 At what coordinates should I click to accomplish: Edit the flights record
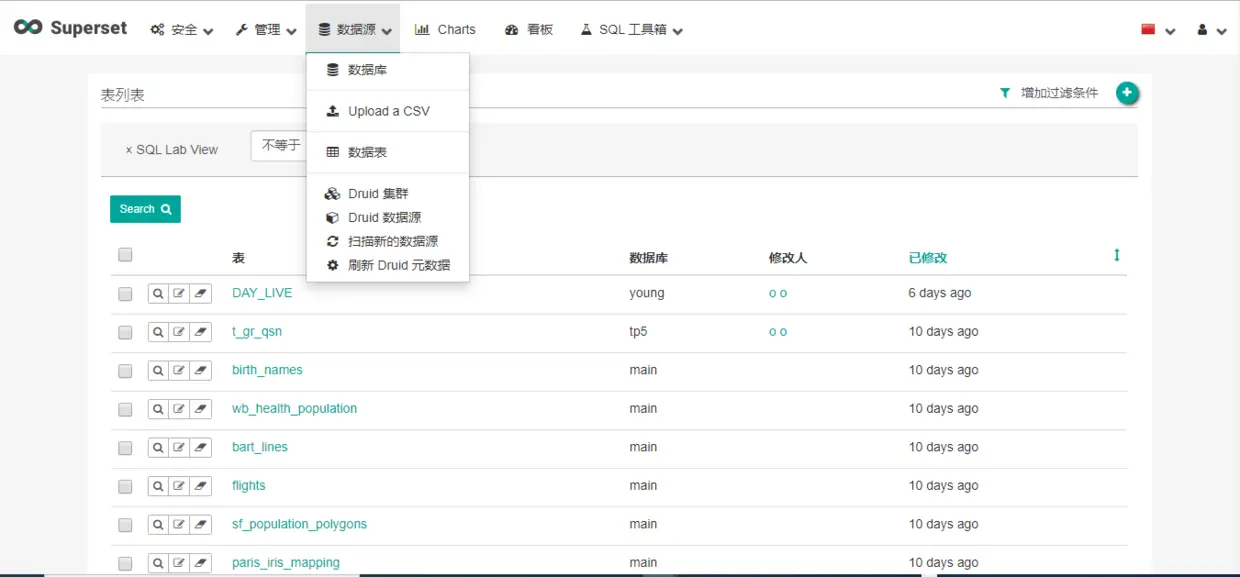(179, 486)
